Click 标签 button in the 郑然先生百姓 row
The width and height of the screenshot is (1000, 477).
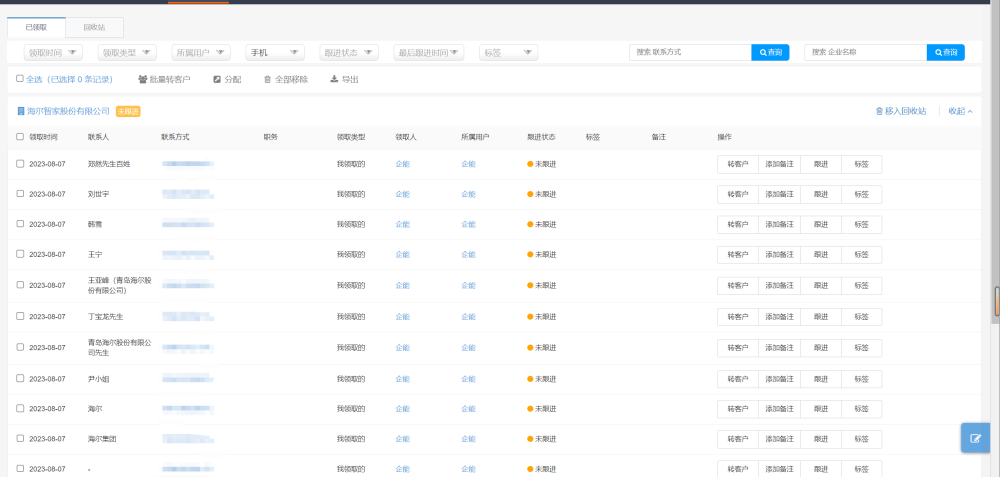pyautogui.click(x=862, y=164)
